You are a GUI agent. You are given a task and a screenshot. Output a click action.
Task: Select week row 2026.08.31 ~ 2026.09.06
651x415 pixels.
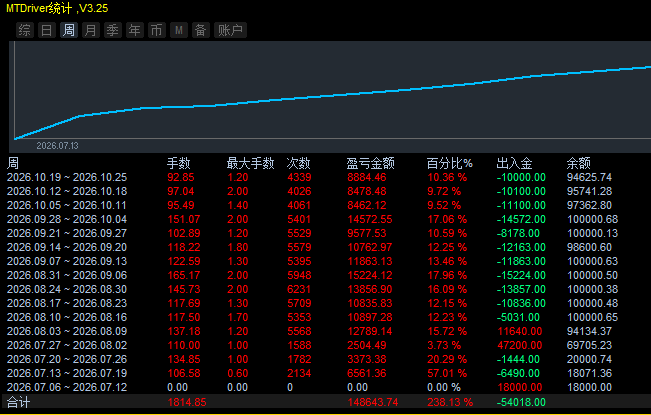326,275
